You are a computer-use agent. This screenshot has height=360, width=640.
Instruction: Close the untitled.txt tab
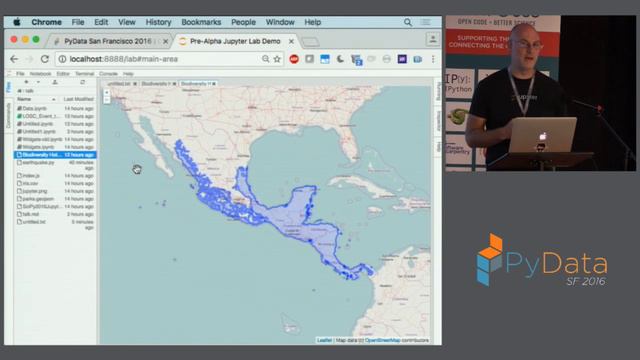(135, 84)
